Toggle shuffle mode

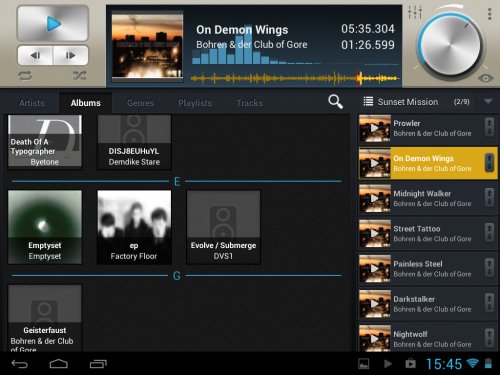80,76
